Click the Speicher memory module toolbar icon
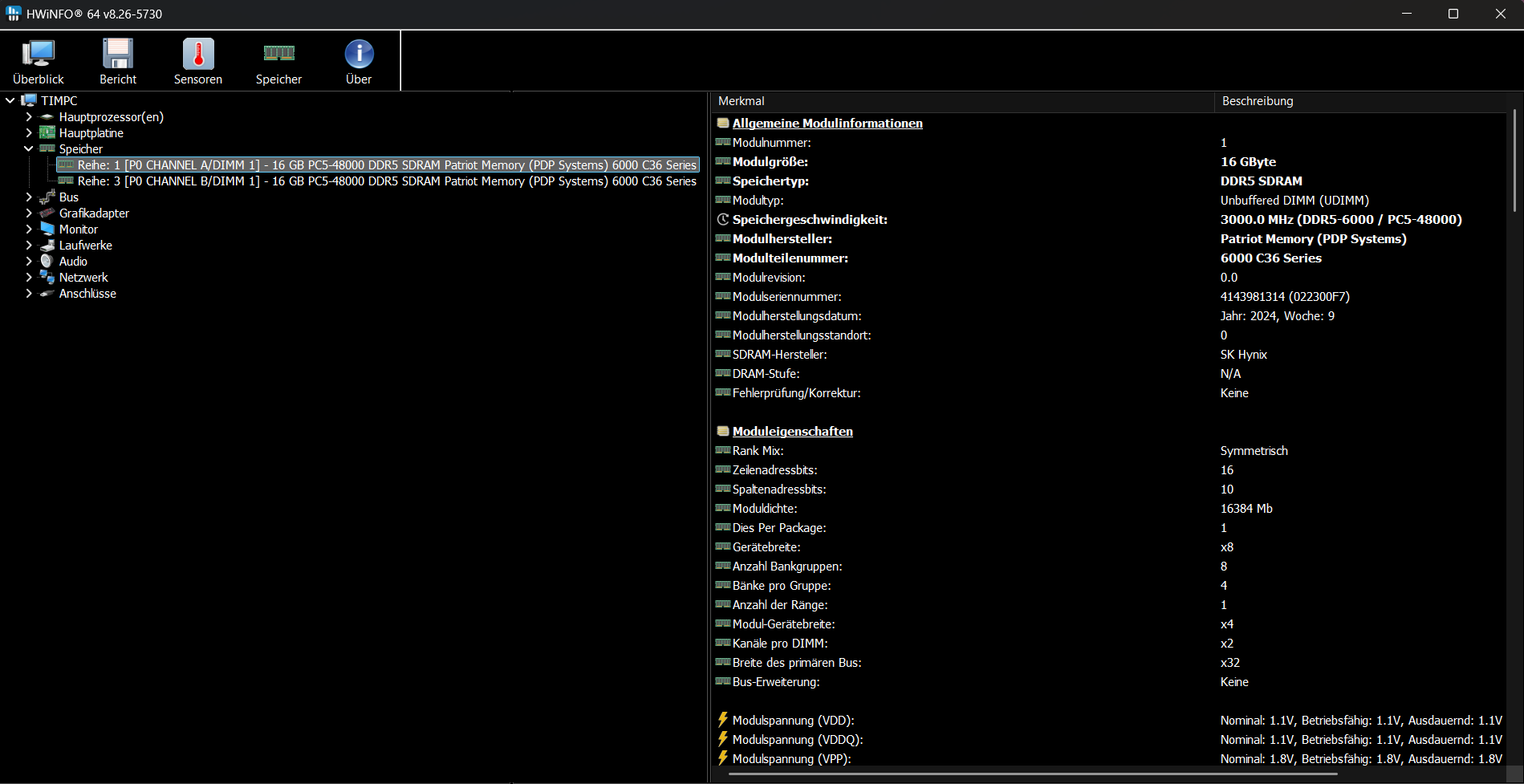The image size is (1524, 784). click(278, 53)
